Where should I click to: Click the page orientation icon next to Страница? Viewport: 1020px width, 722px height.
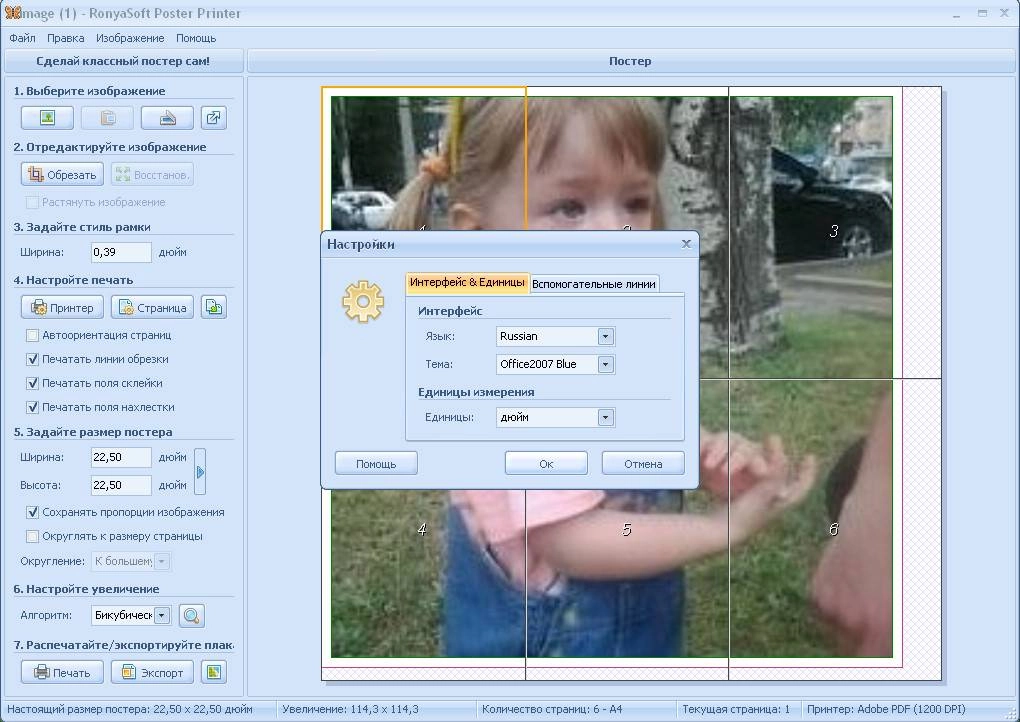click(213, 307)
